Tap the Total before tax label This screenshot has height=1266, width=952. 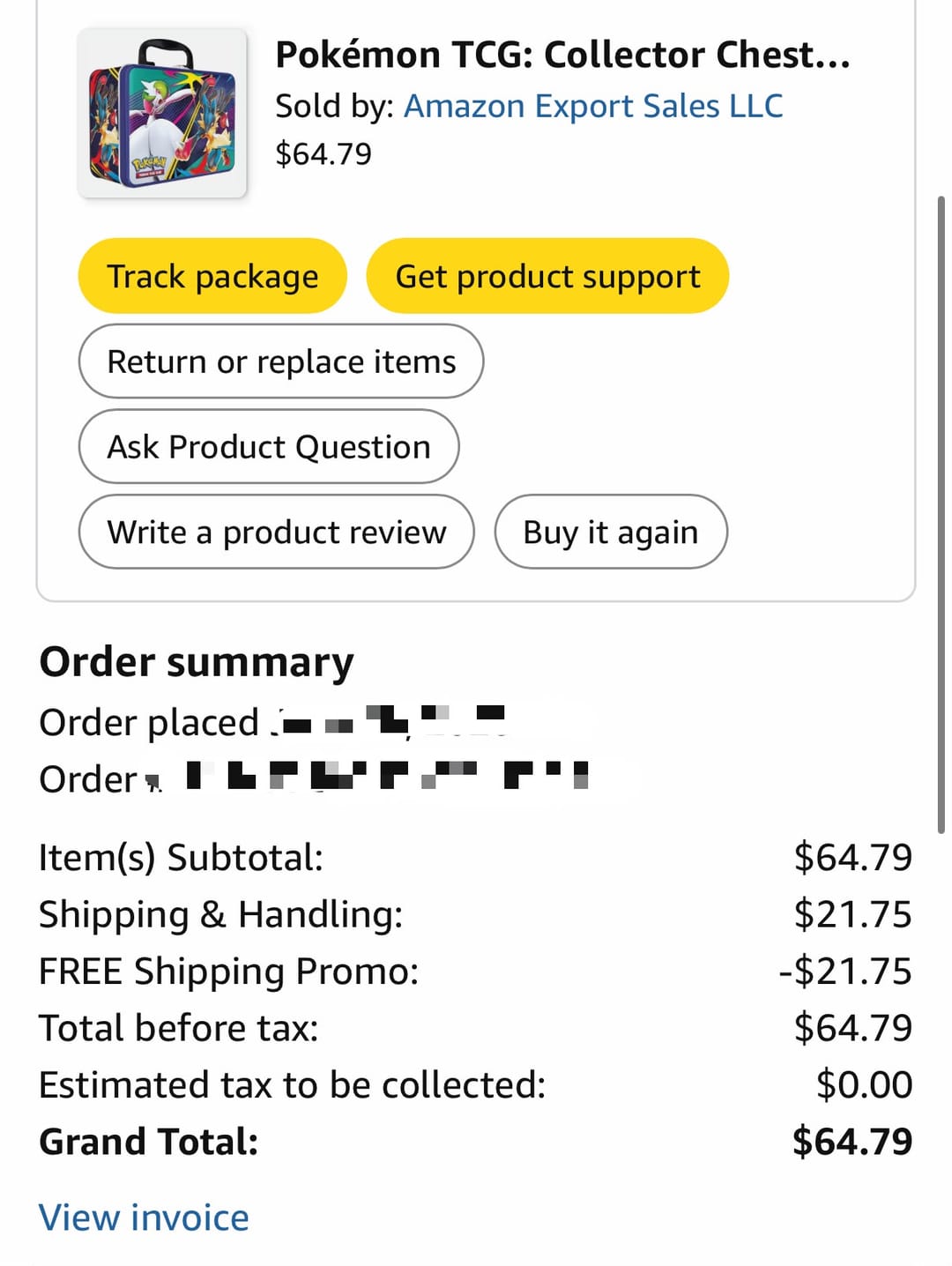click(179, 1028)
